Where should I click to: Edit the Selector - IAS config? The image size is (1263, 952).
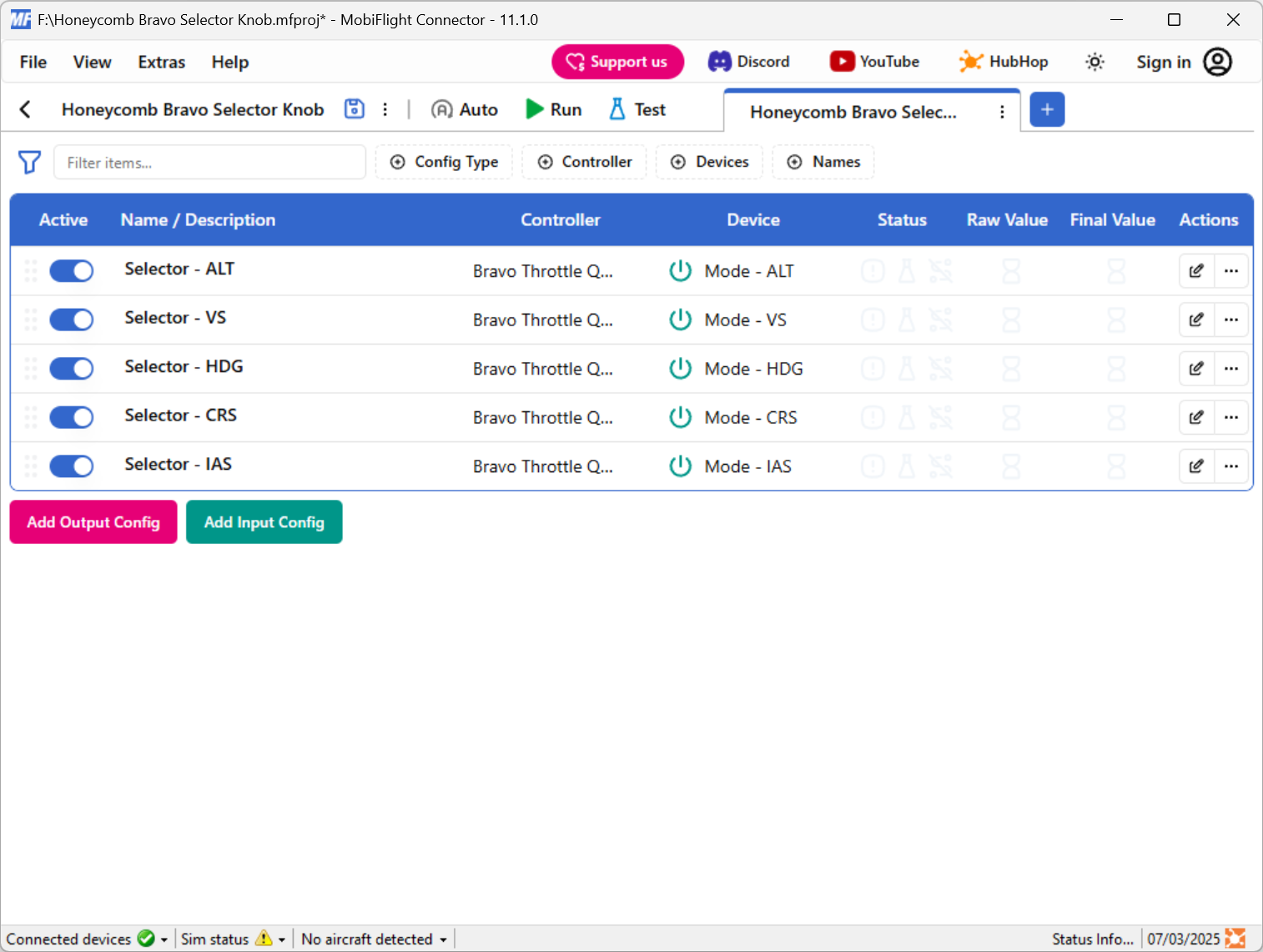point(1196,466)
